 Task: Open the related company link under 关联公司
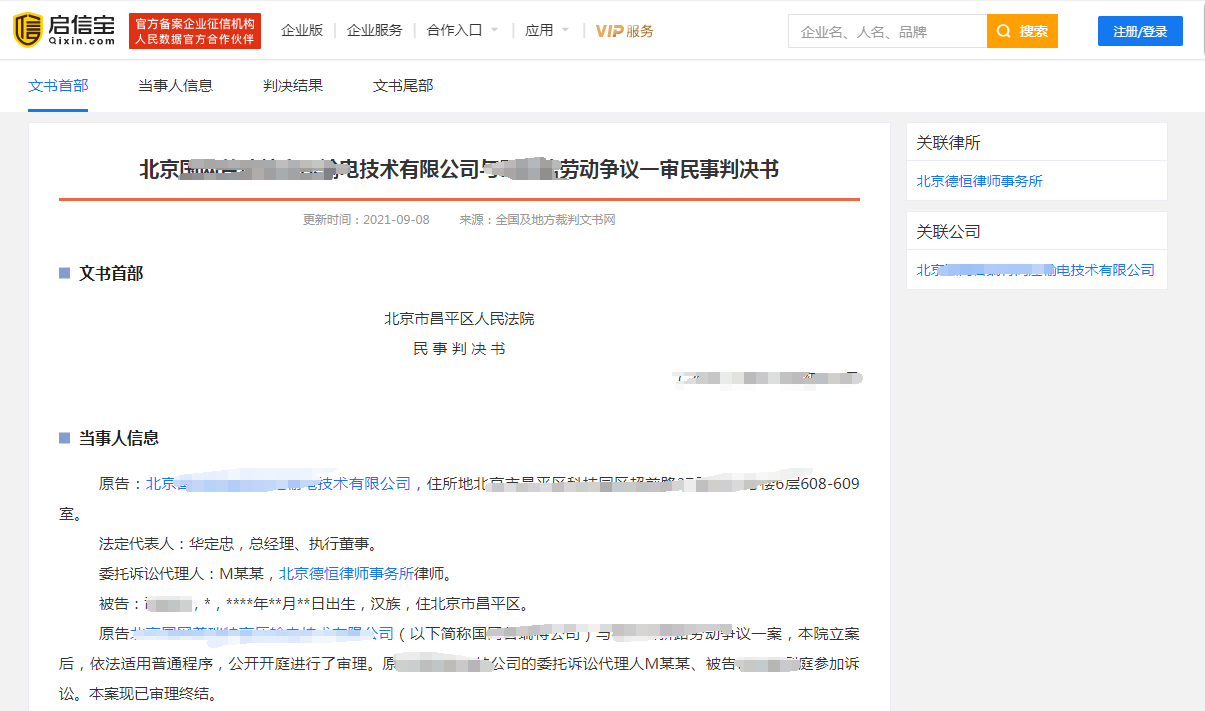[1035, 270]
